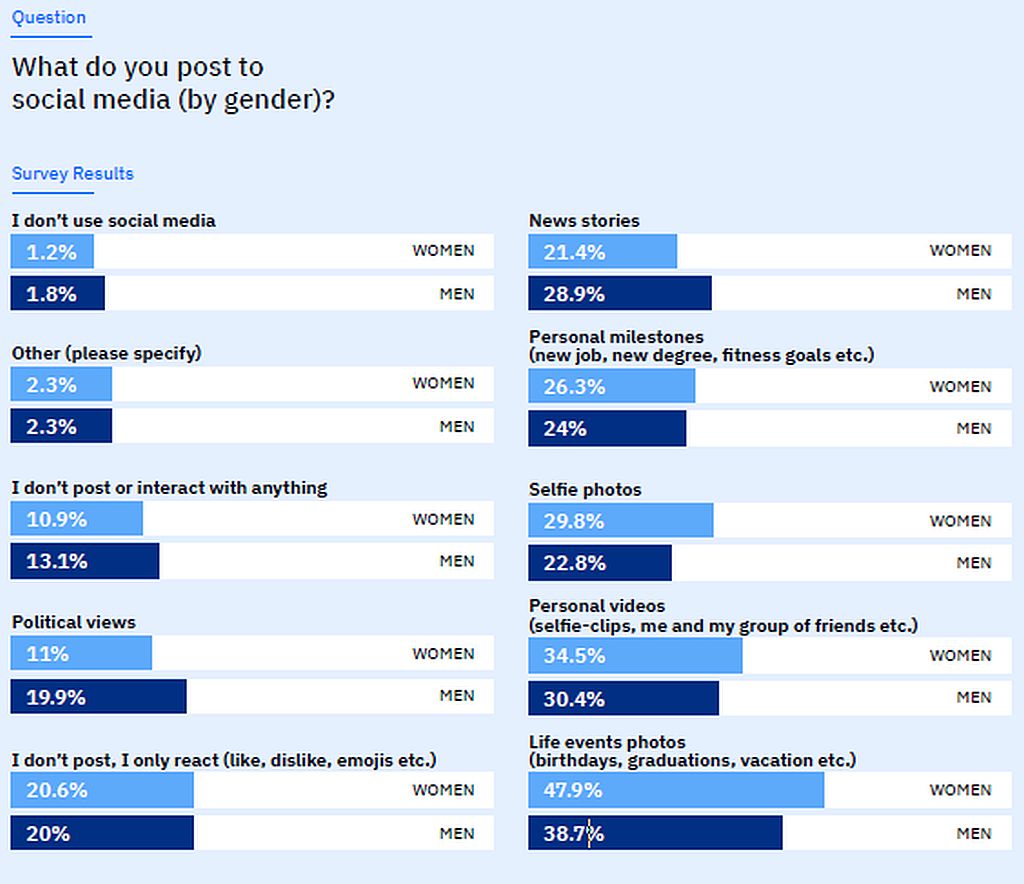This screenshot has height=884, width=1024.
Task: Click the 'News stories' category label
Action: [x=584, y=221]
